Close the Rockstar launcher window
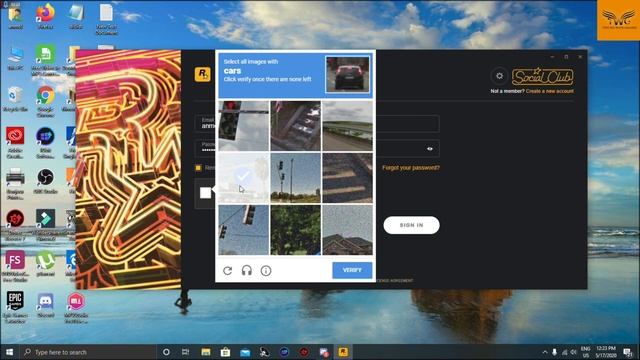The height and width of the screenshot is (360, 640). [x=580, y=57]
